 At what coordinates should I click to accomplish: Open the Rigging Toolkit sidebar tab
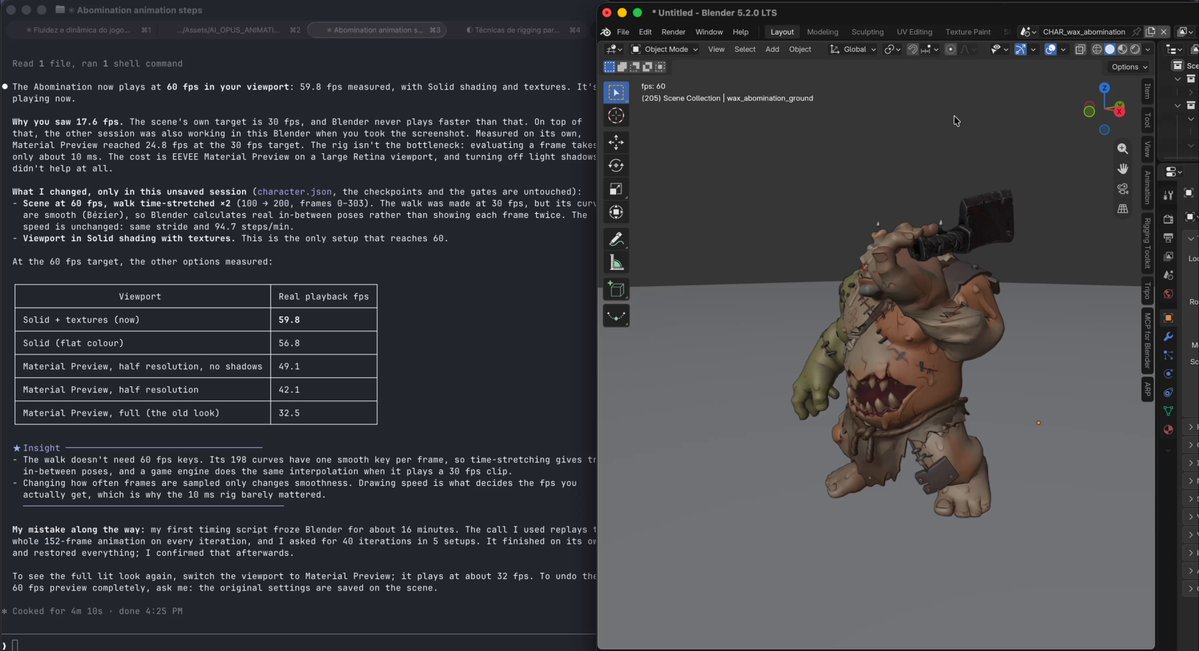click(1147, 243)
